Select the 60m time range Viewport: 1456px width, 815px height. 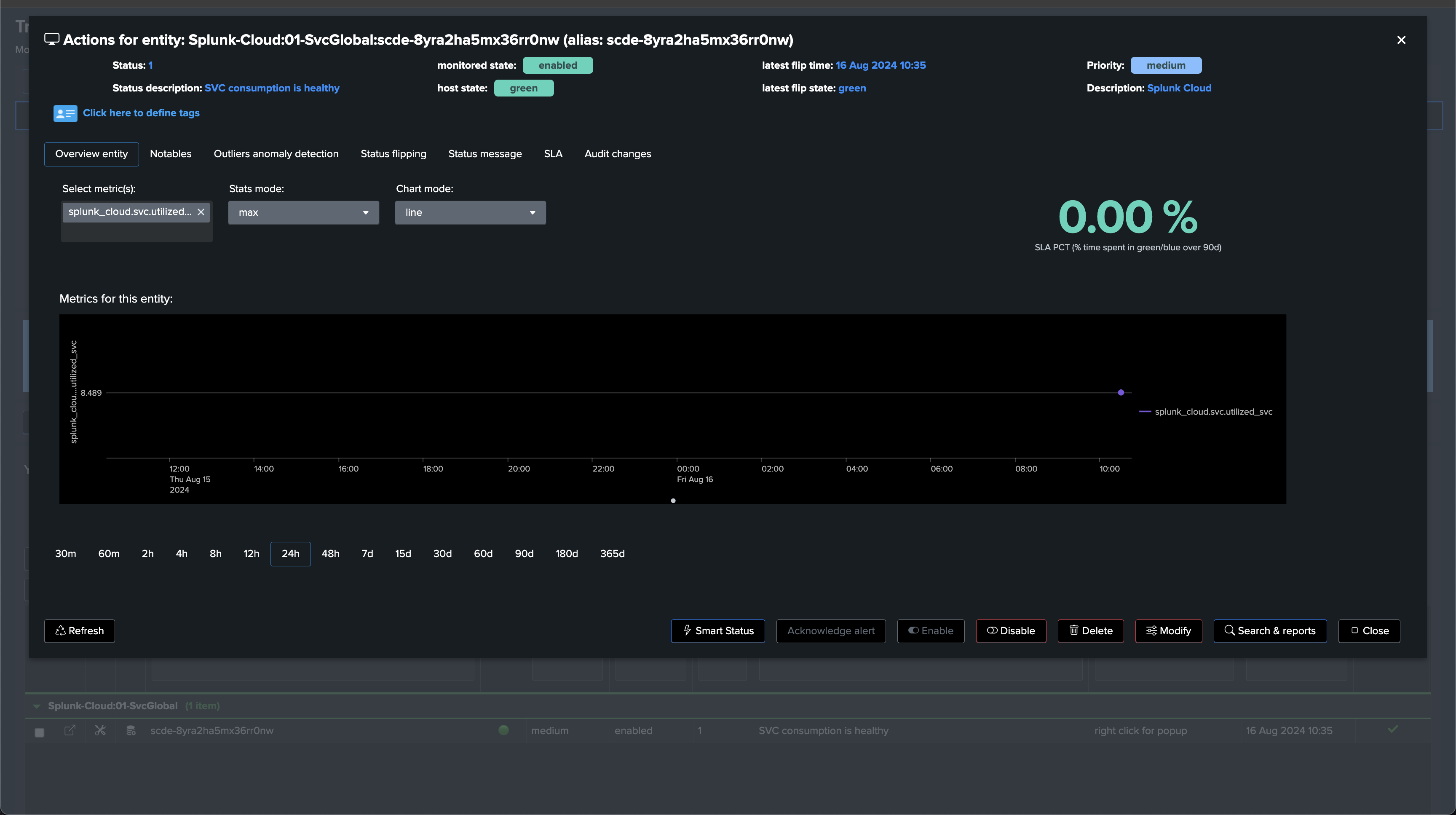(109, 554)
